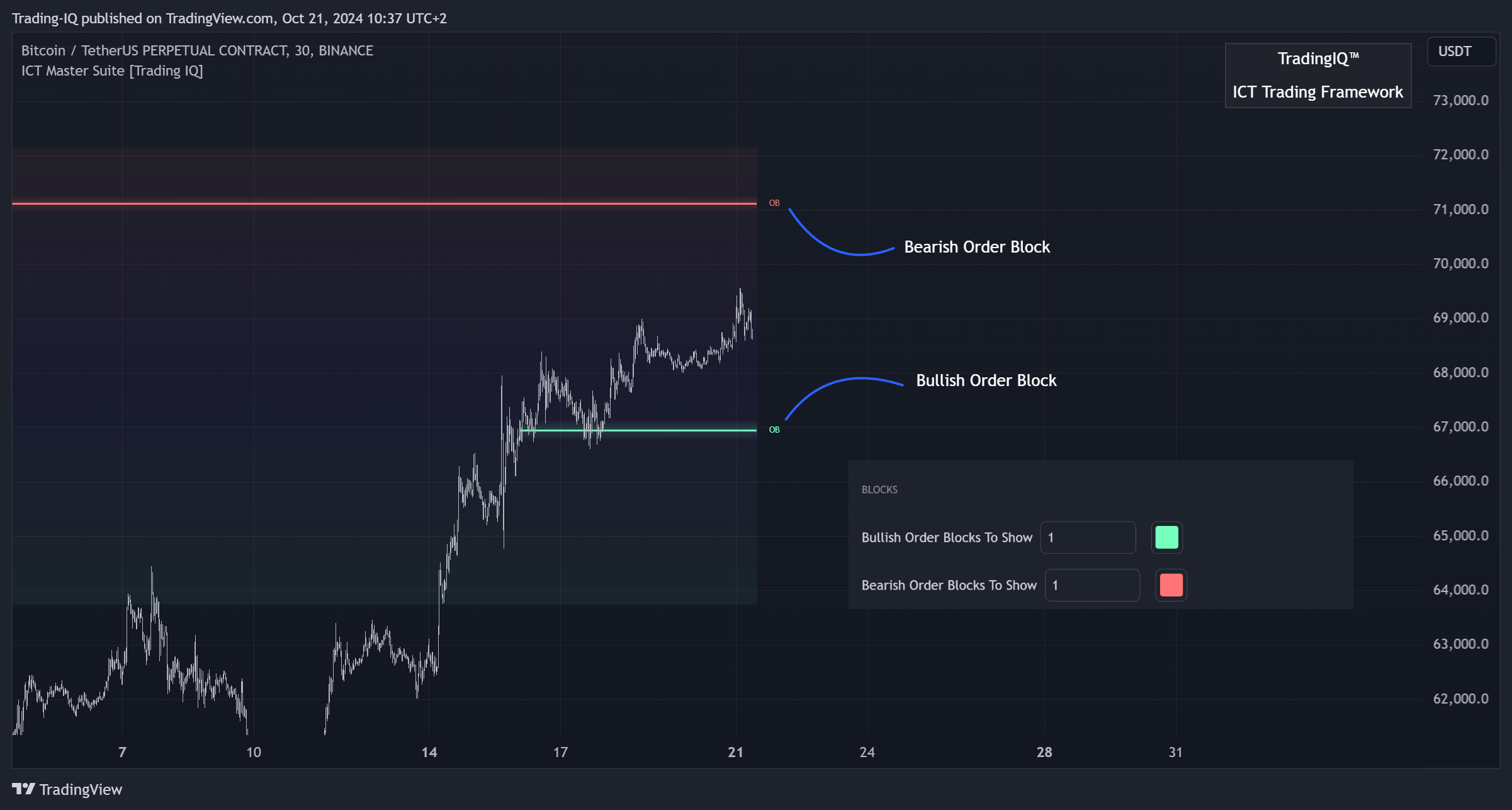Click the 64,000.0 price axis label

[x=1460, y=590]
